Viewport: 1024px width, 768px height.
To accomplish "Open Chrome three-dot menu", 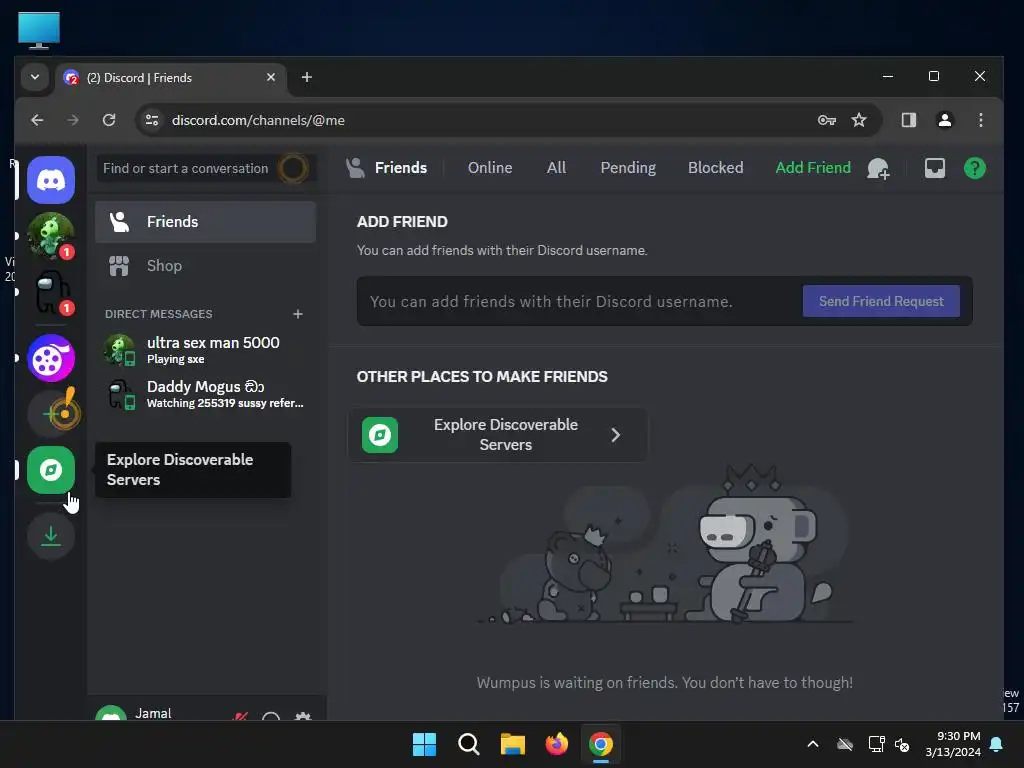I will (x=980, y=120).
